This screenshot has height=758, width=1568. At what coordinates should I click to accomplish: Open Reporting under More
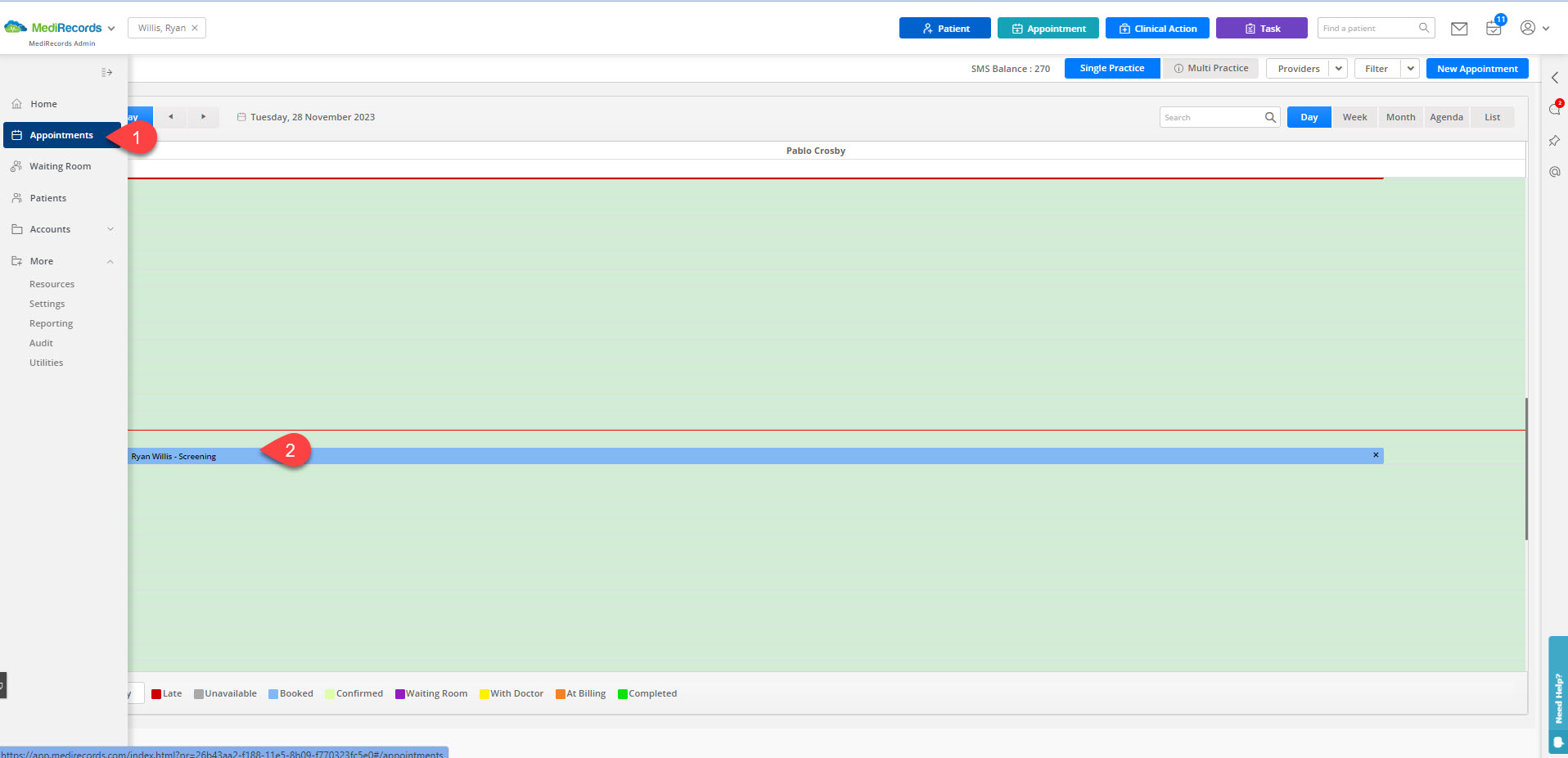click(51, 323)
